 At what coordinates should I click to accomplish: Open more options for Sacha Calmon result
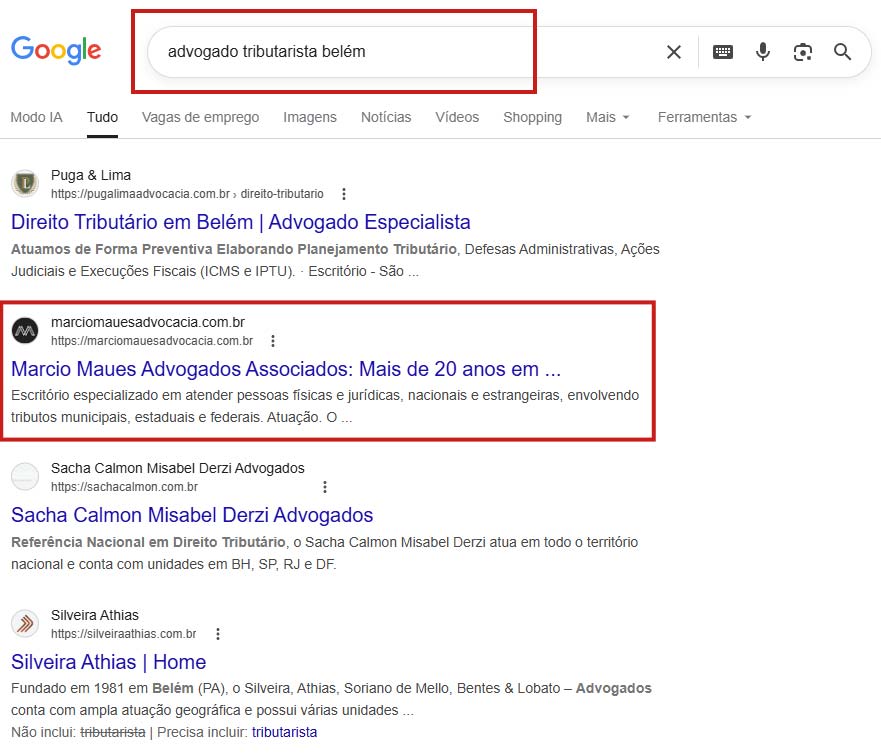click(325, 487)
